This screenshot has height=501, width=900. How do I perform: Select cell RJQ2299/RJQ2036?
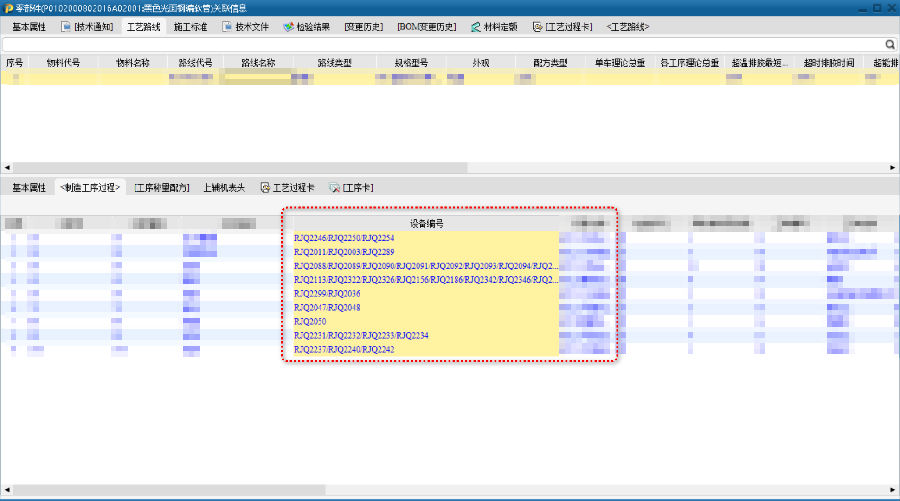(426, 293)
